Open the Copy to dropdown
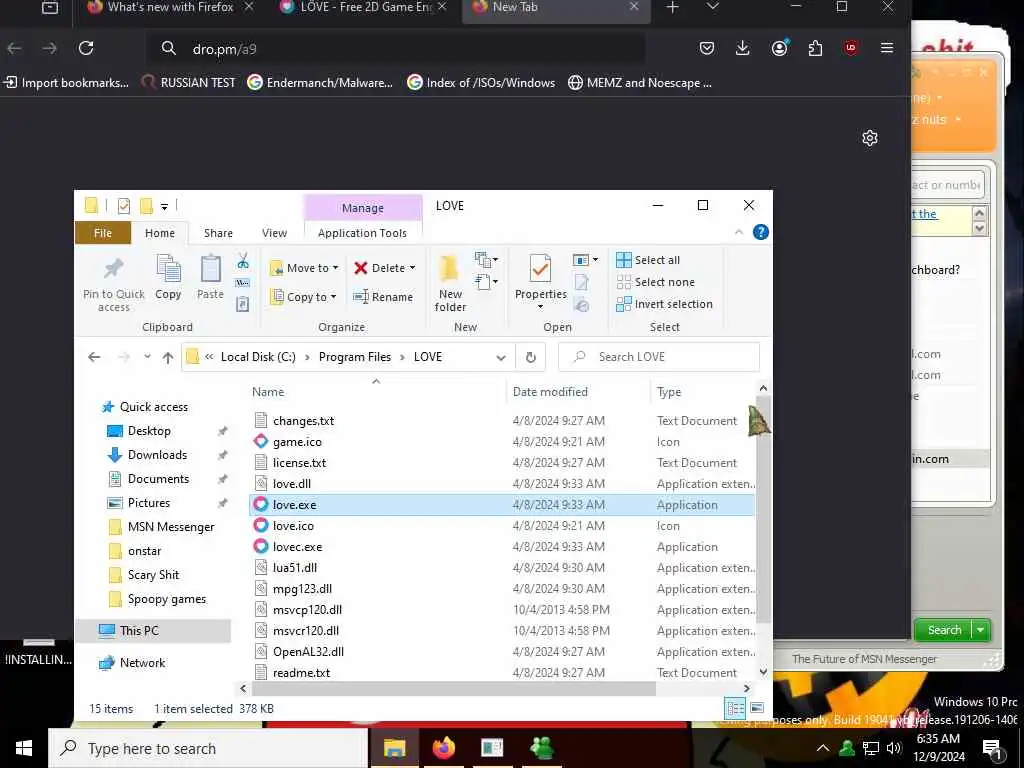 [304, 297]
